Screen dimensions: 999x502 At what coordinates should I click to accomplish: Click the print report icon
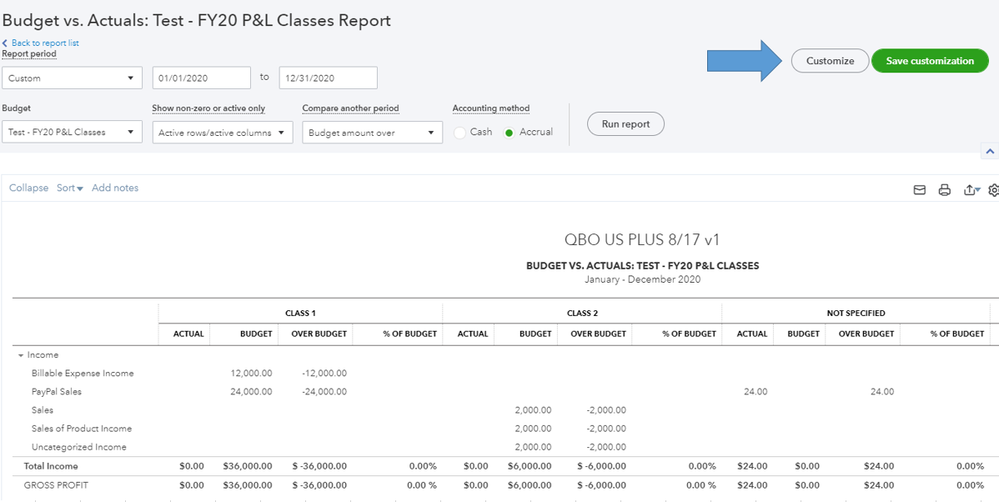pos(944,190)
